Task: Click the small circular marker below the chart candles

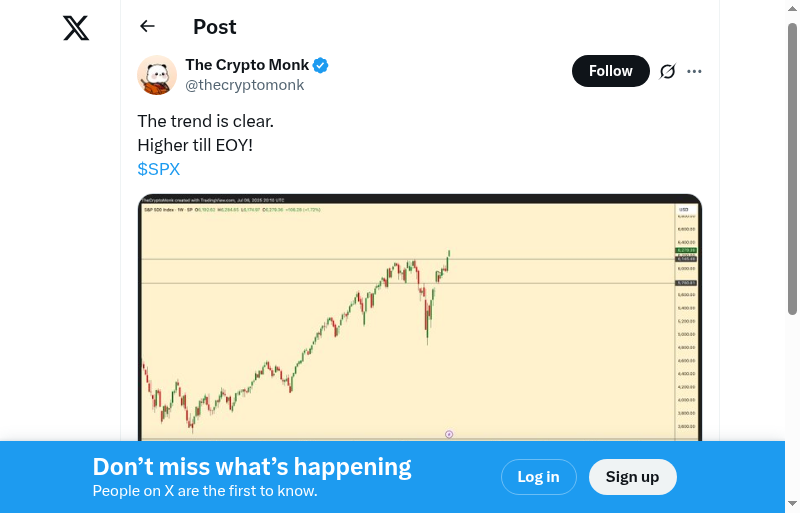Action: click(x=449, y=434)
